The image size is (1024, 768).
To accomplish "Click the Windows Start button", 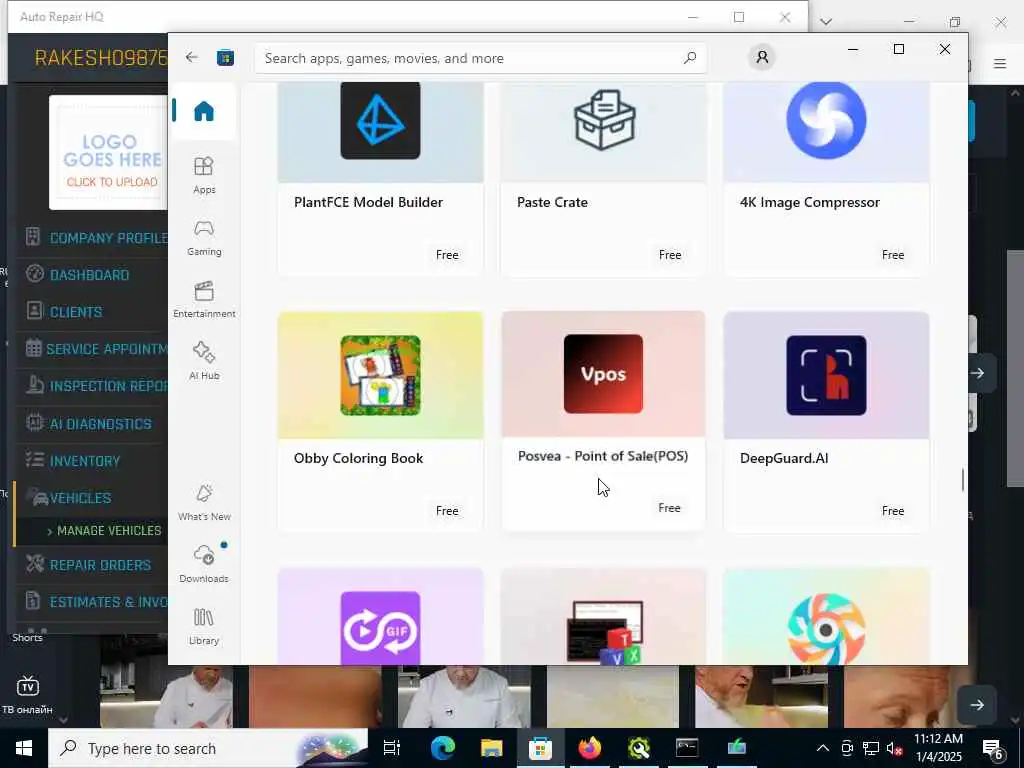I will click(24, 748).
